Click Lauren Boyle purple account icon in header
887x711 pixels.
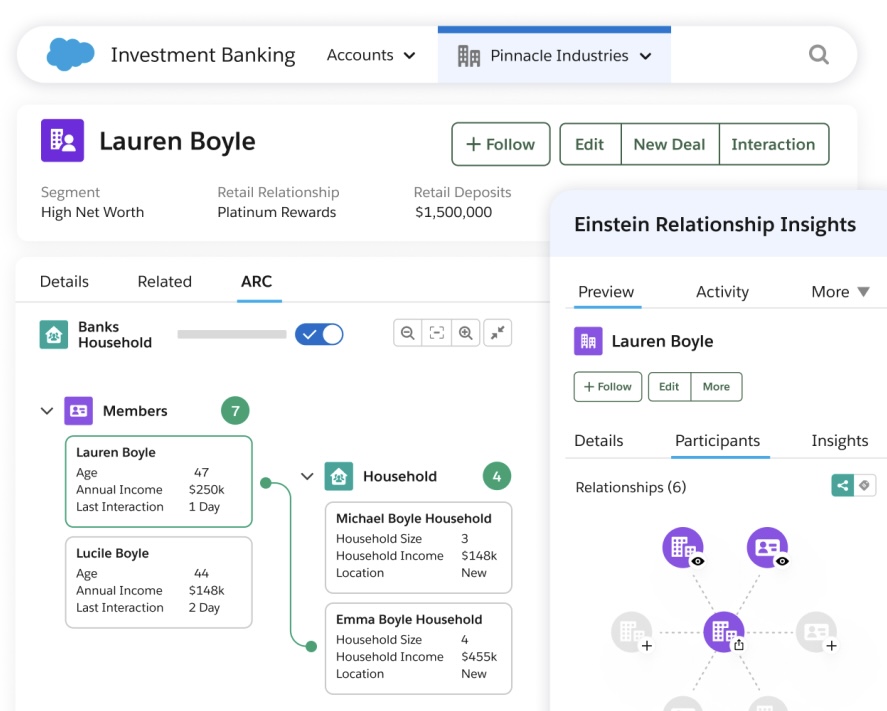pos(62,140)
